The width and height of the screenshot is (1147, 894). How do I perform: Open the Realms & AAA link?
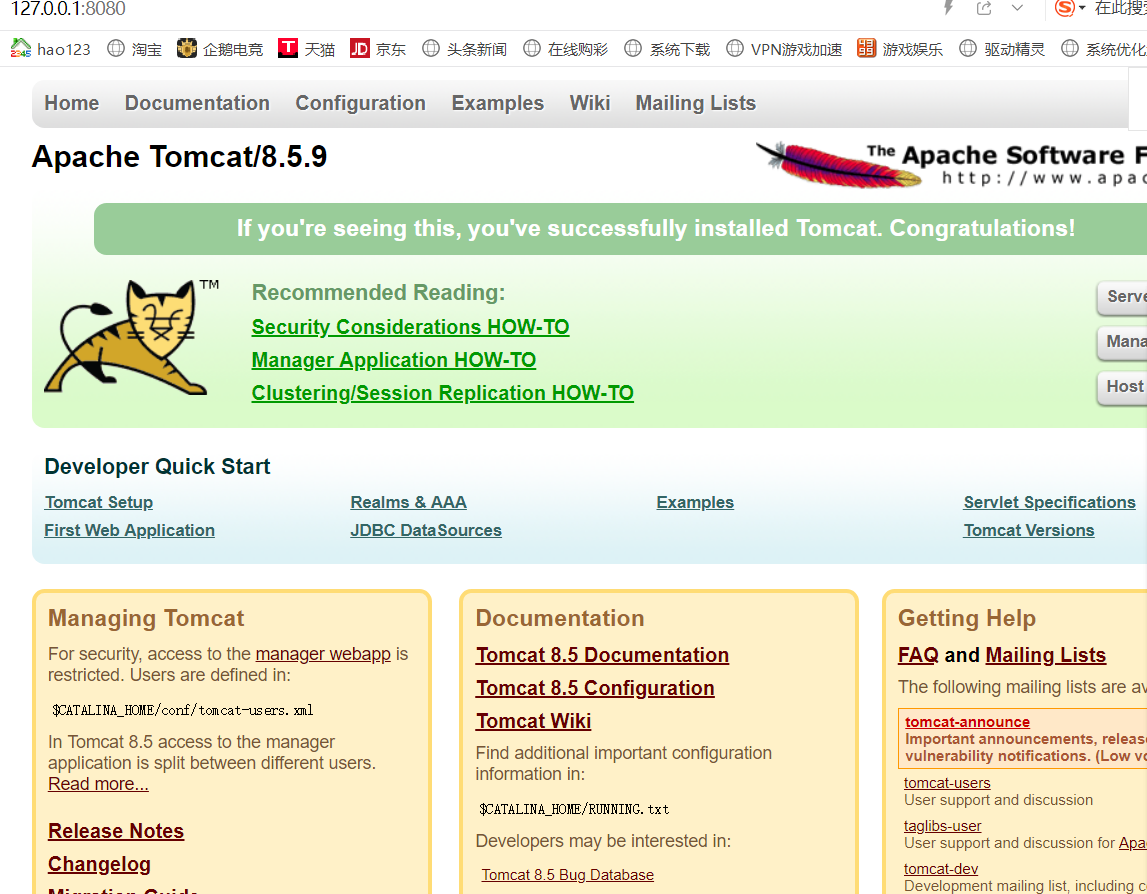408,503
